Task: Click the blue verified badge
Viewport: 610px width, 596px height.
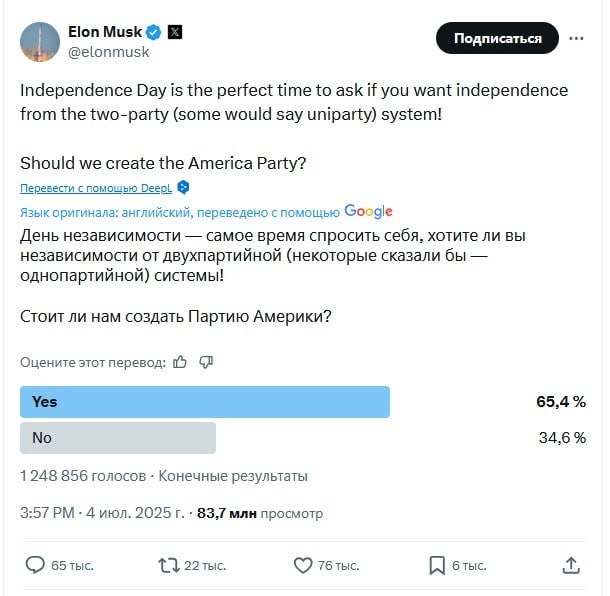Action: [150, 31]
